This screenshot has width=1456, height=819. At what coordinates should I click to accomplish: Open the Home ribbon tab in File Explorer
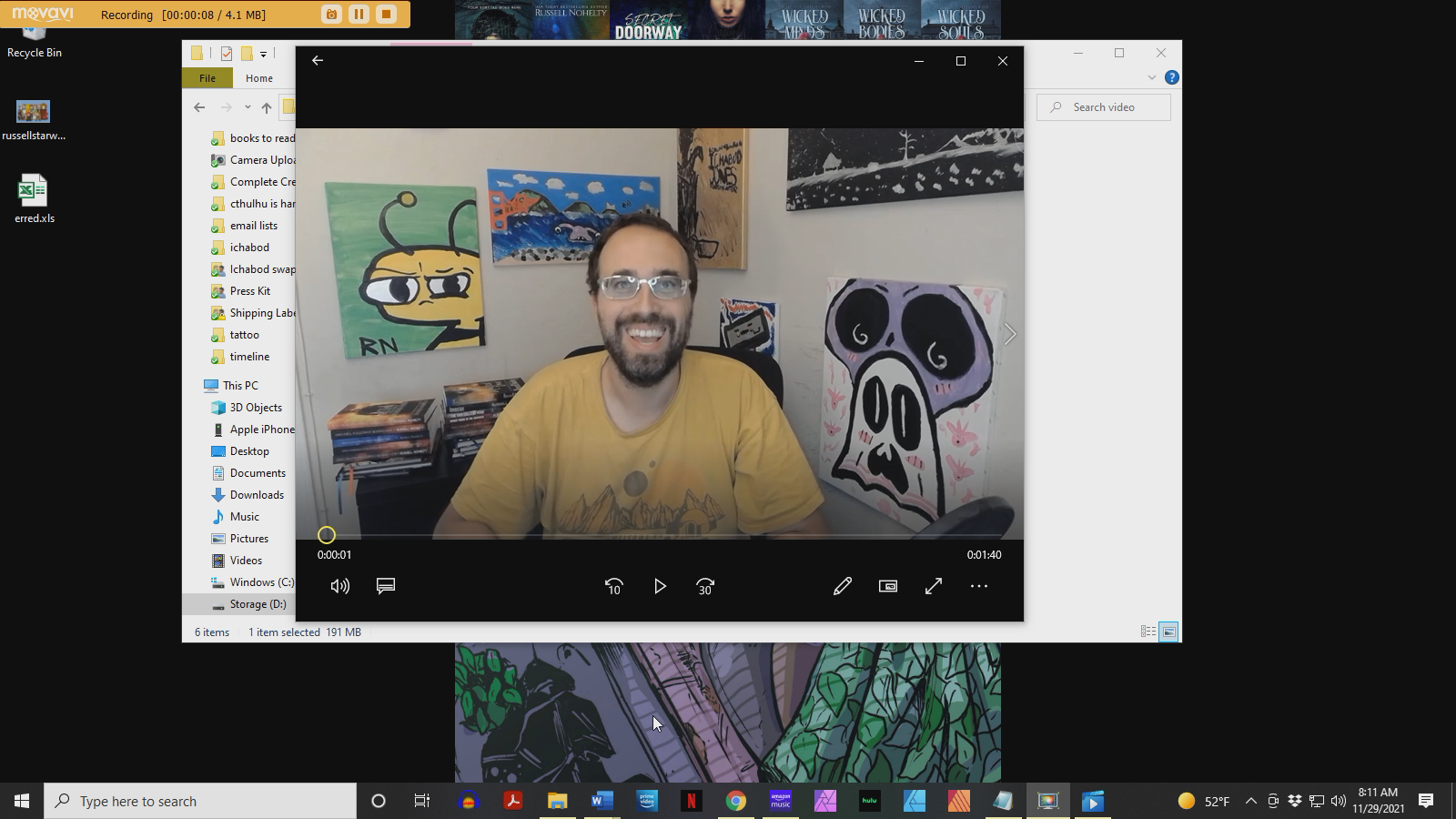[259, 78]
